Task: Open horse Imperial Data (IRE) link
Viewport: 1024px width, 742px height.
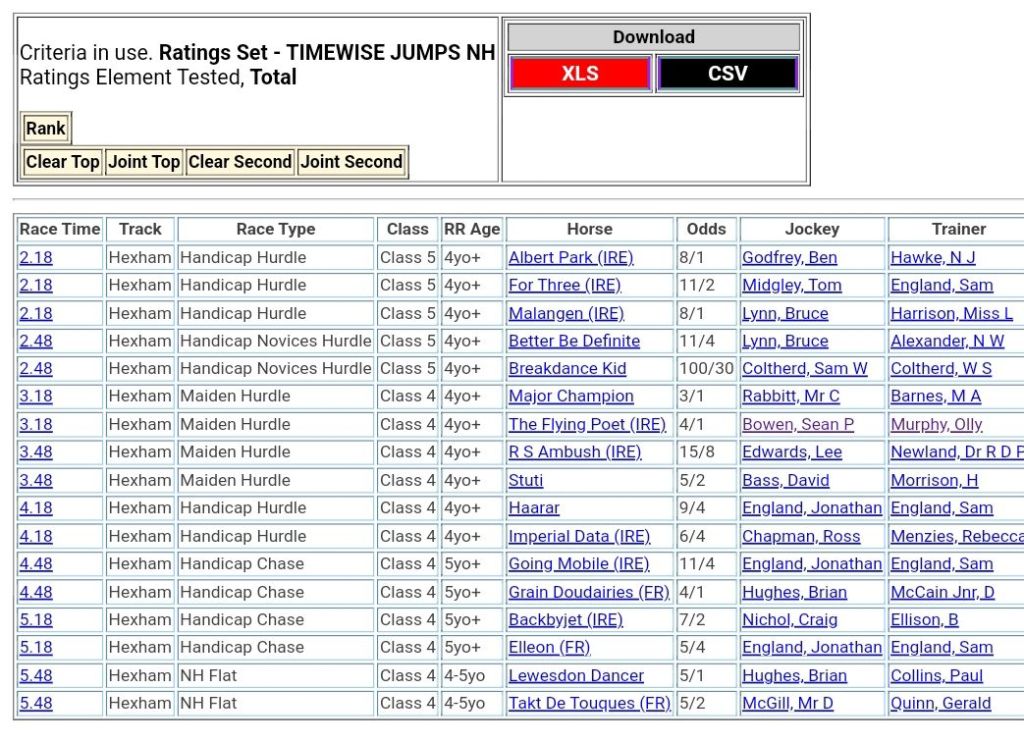Action: coord(578,537)
